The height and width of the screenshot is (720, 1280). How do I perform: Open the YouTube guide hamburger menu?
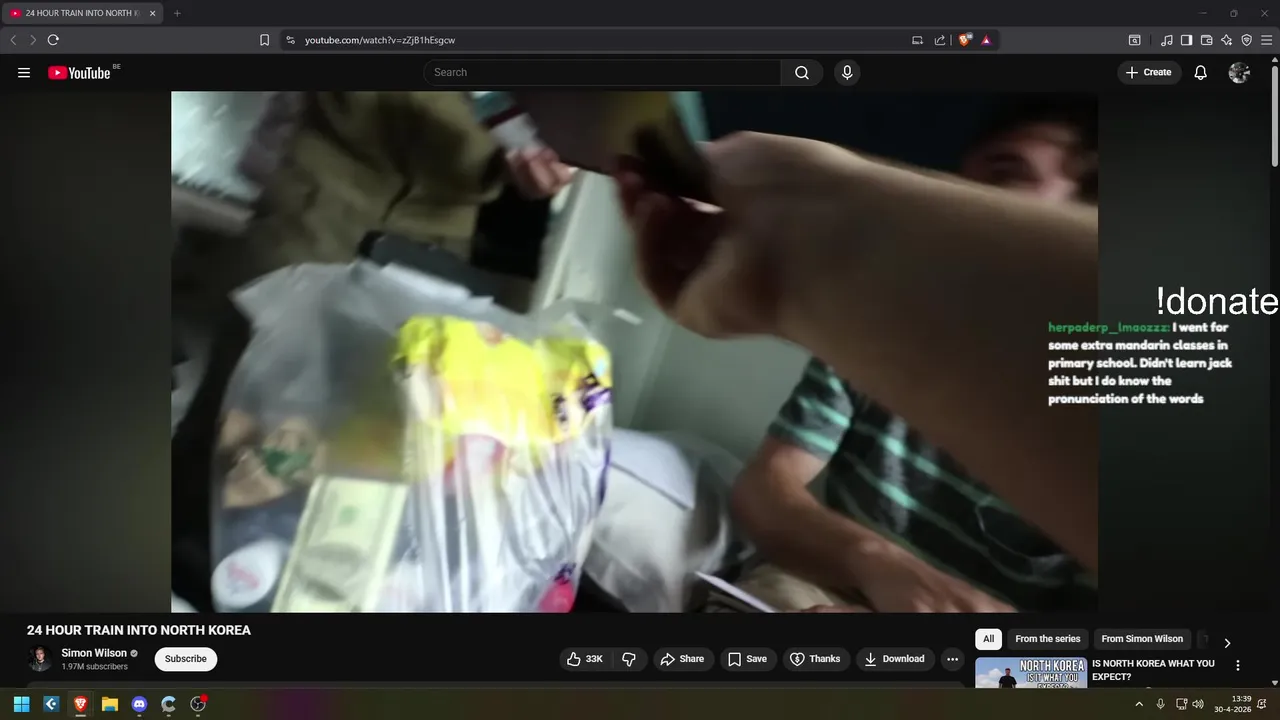click(x=24, y=72)
